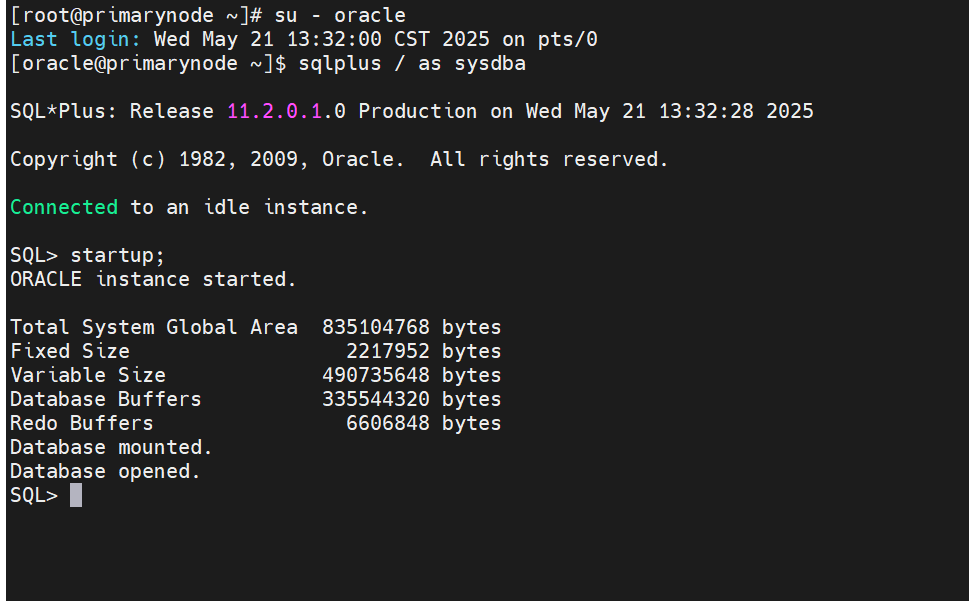Click the "sqlplus / as sysdba" command
Screen dimensions: 969x601
(x=412, y=63)
